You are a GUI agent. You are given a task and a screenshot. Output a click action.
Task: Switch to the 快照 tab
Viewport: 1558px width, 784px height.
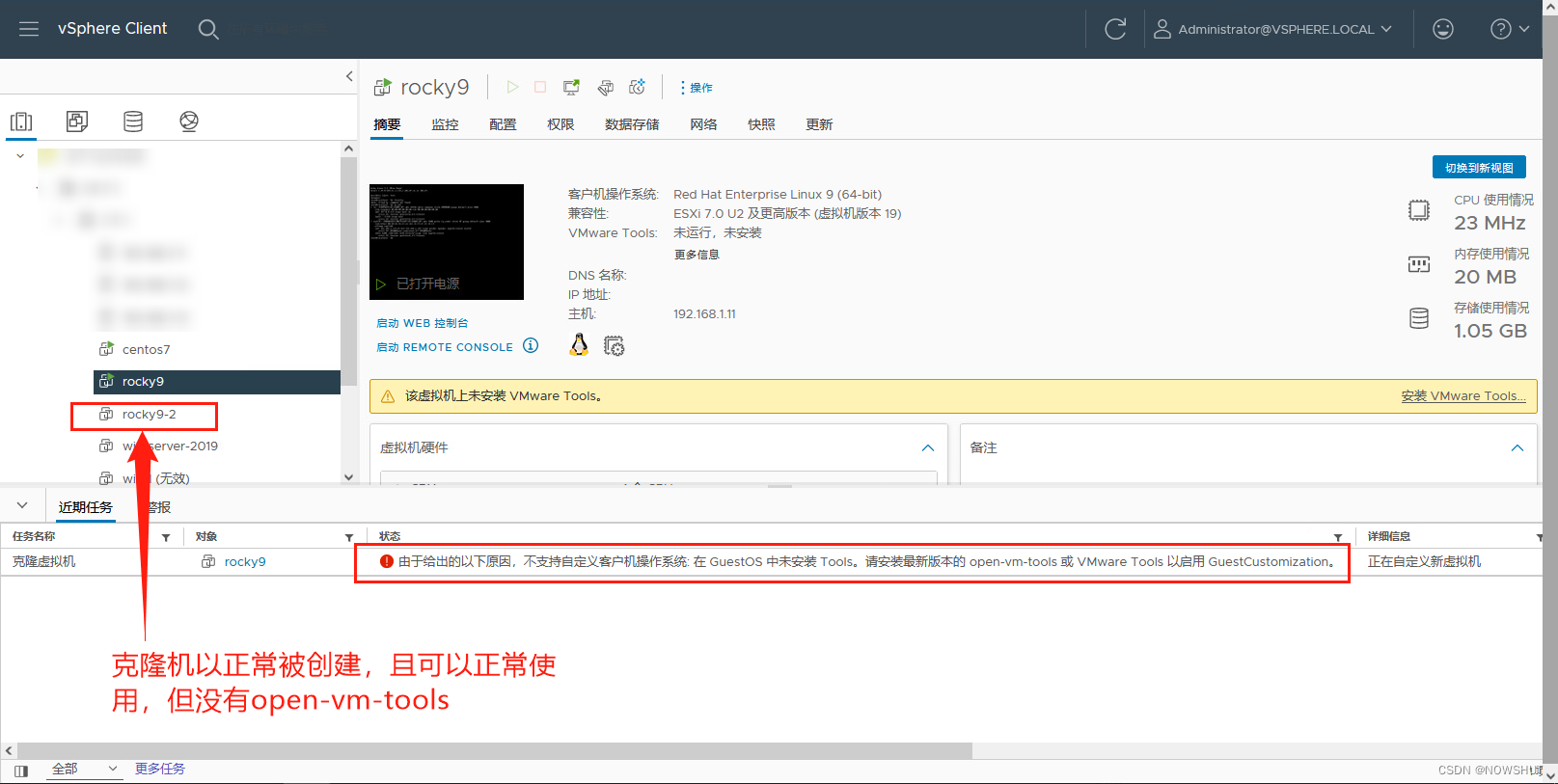[761, 124]
